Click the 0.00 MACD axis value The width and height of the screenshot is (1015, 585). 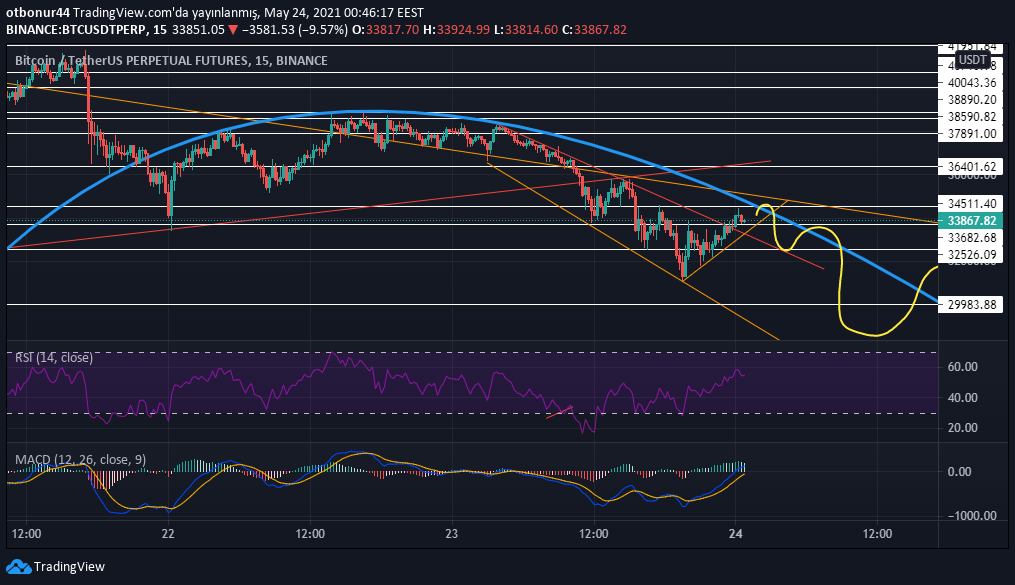click(x=959, y=472)
